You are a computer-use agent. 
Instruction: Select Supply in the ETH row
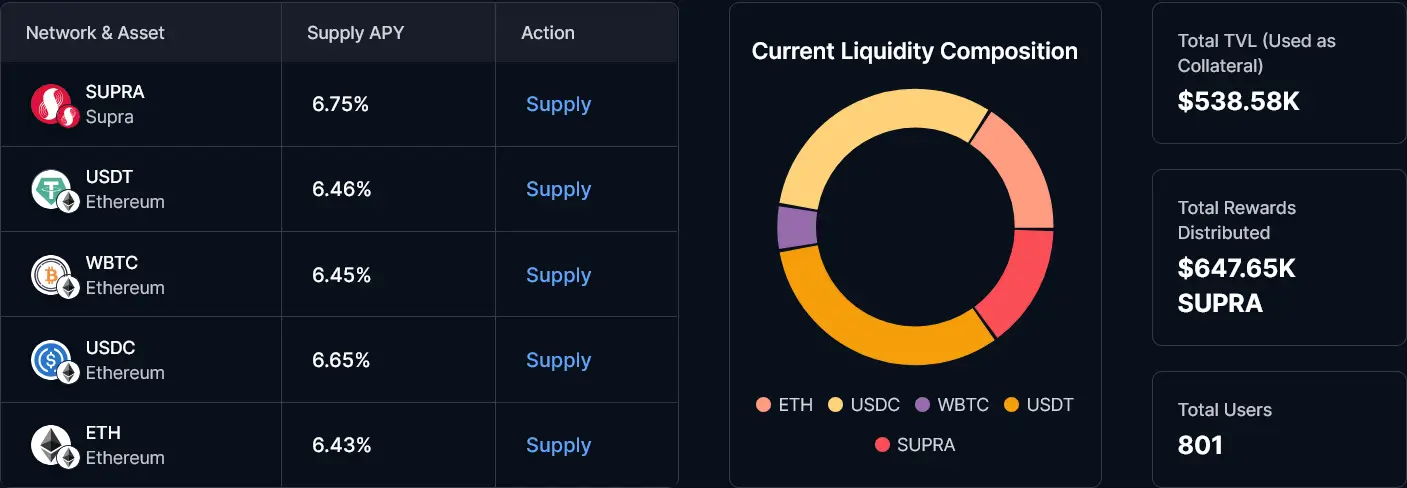558,445
